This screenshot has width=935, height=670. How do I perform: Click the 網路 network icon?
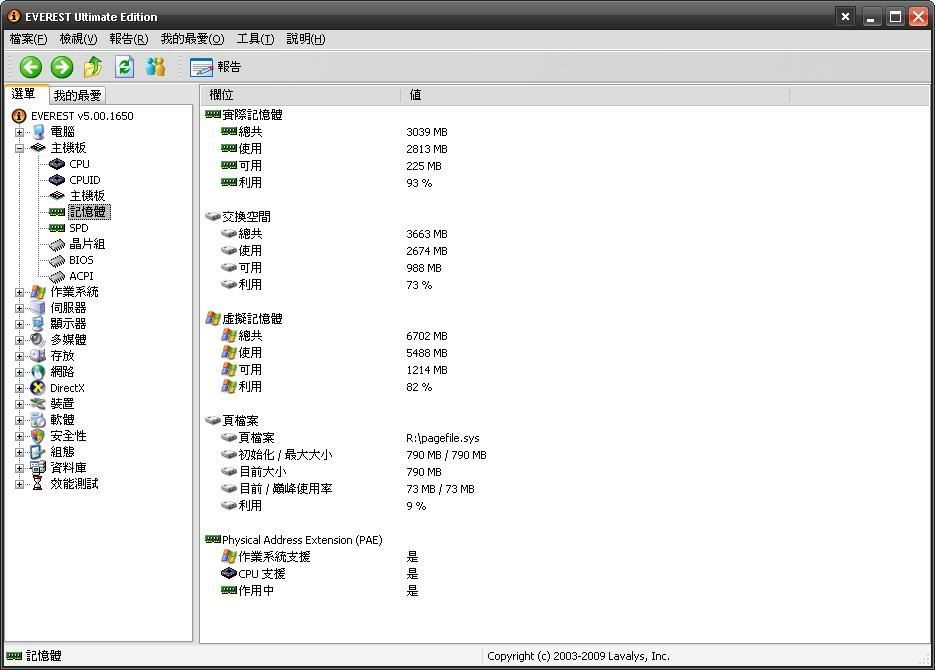tap(38, 372)
